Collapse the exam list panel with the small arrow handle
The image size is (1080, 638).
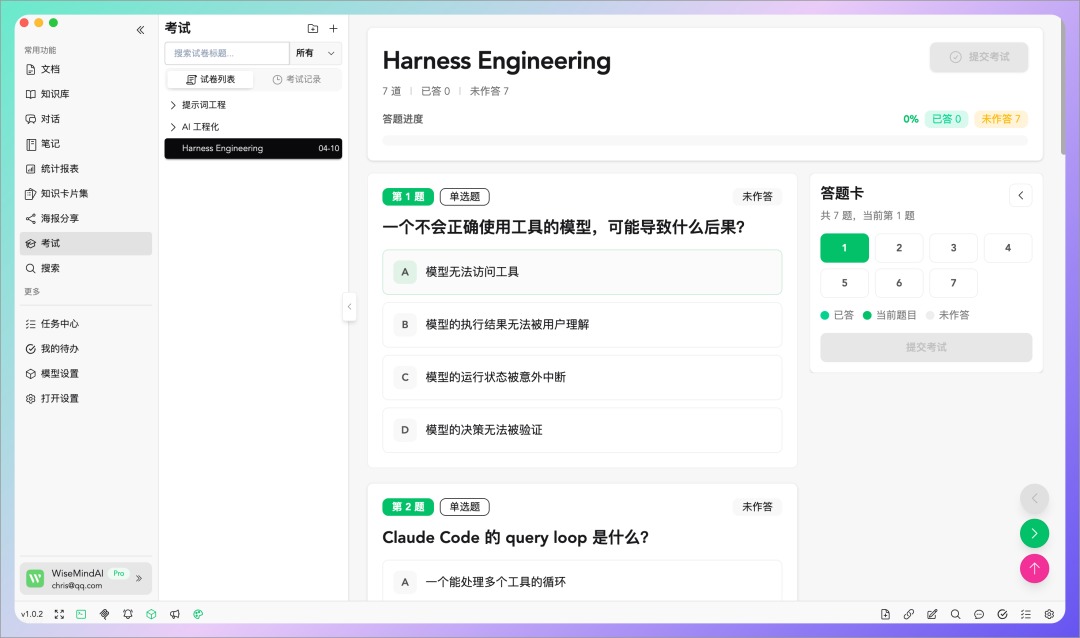point(349,307)
